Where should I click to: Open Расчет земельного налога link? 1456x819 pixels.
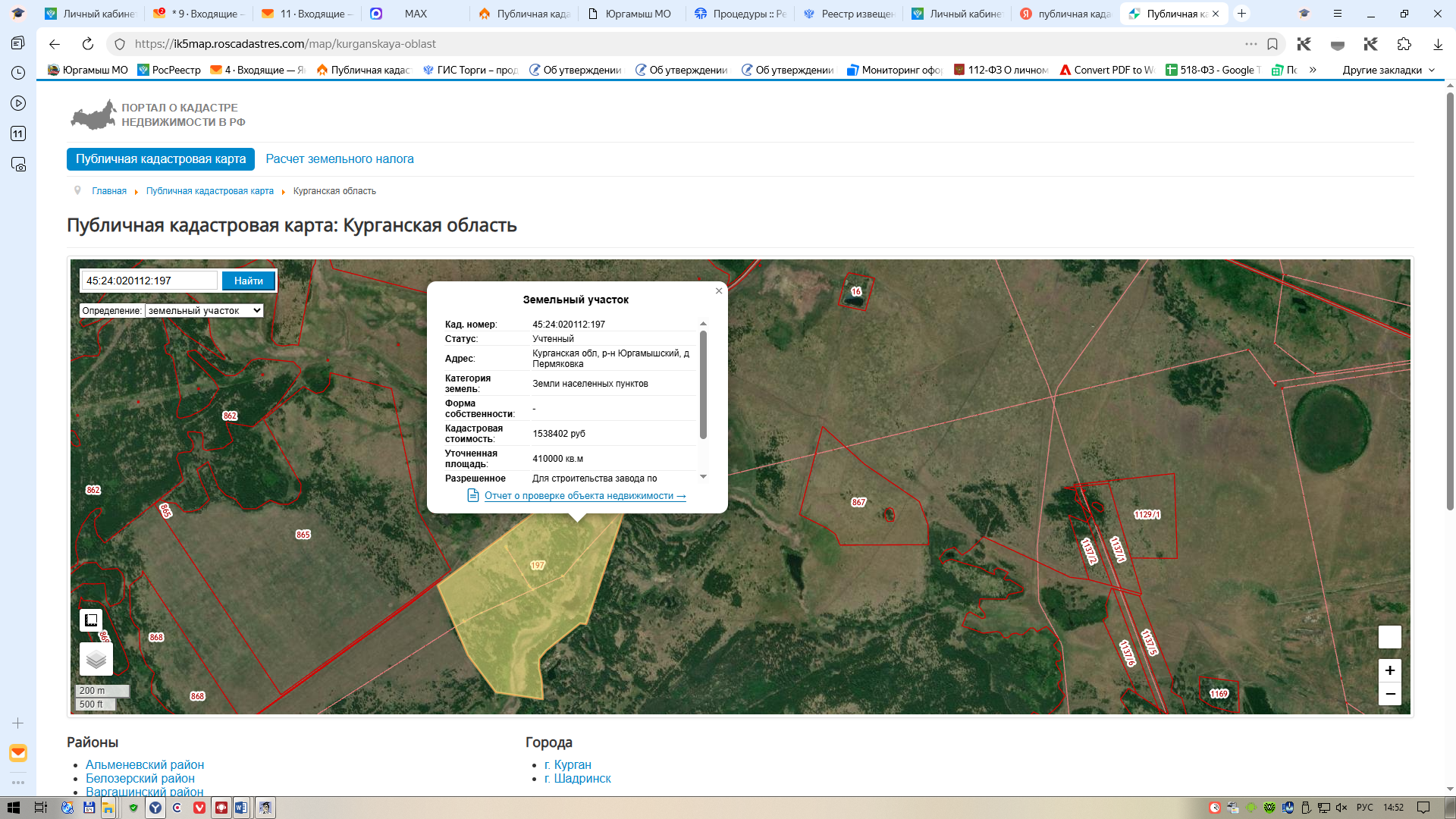340,159
